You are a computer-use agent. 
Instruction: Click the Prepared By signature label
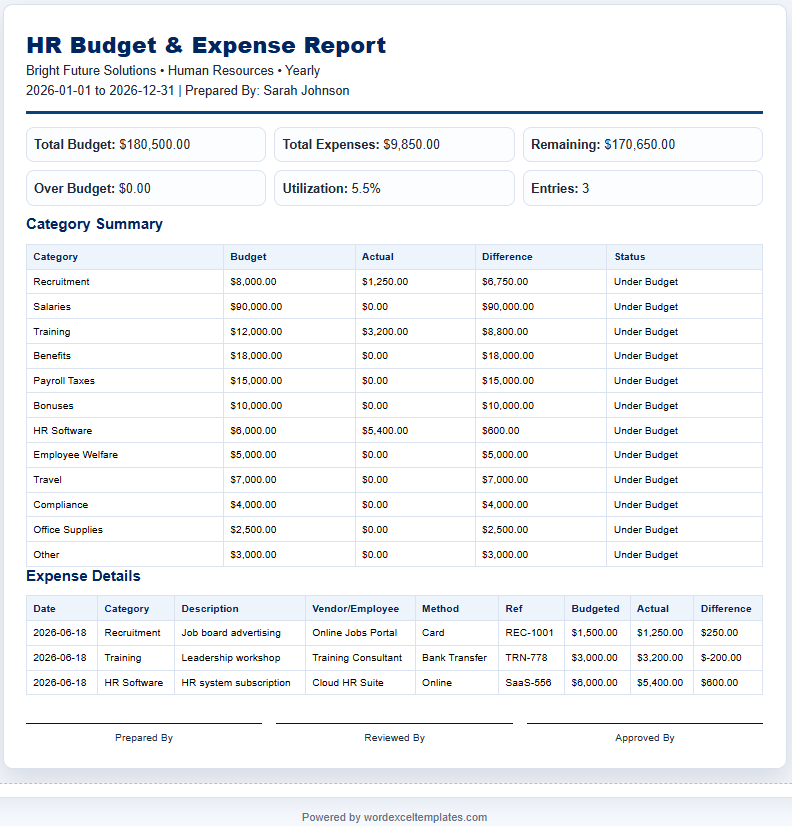(x=144, y=738)
